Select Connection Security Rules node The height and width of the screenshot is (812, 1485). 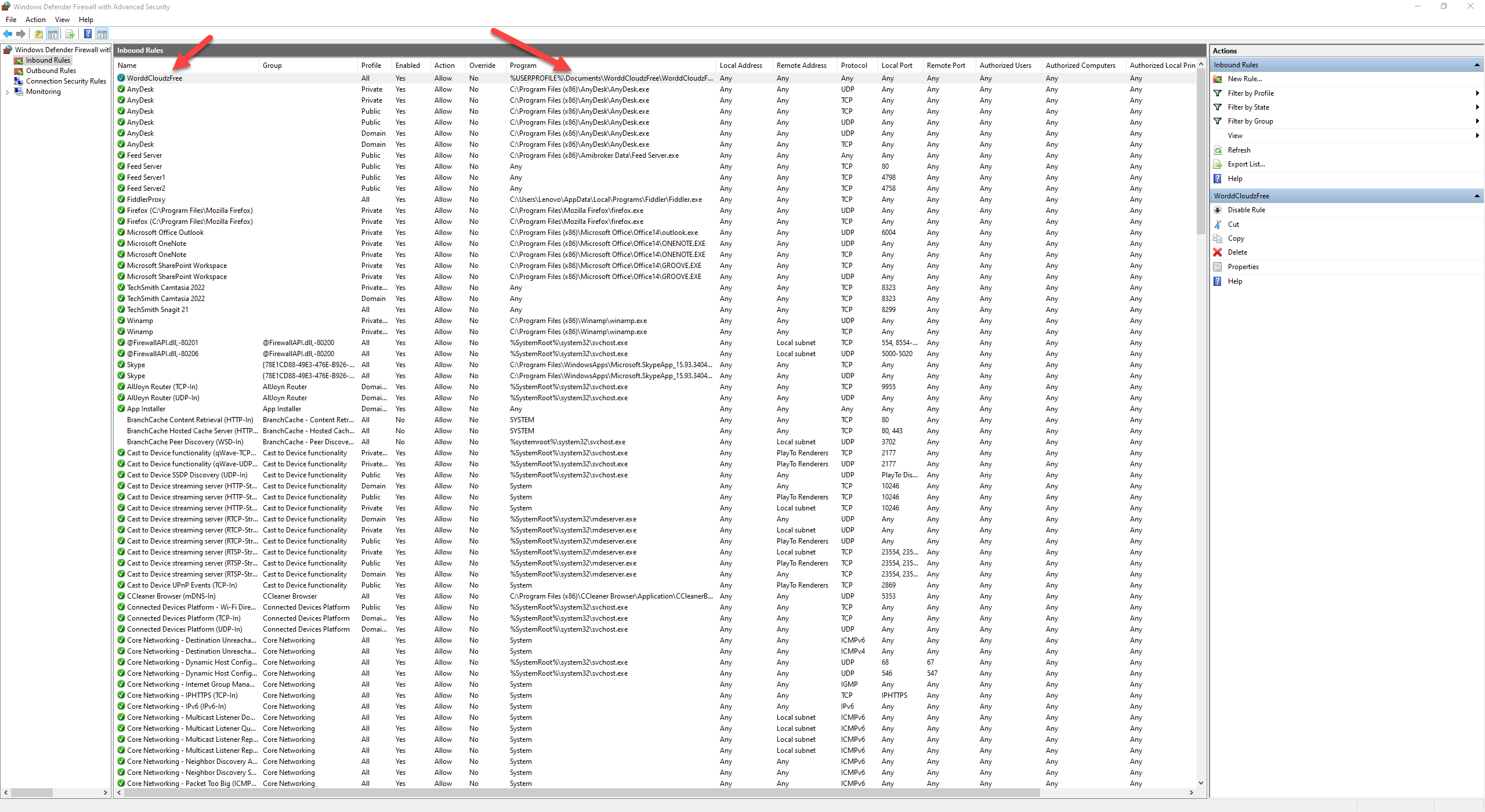(x=66, y=81)
